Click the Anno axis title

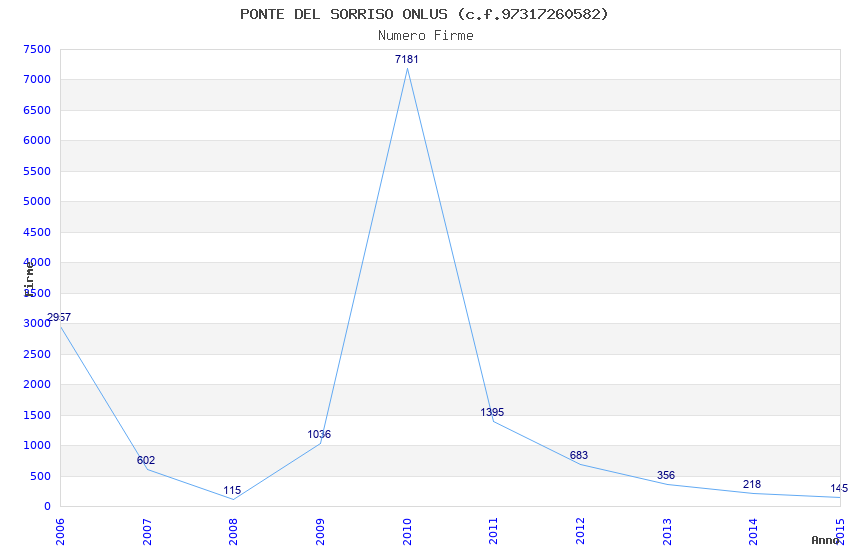click(825, 540)
